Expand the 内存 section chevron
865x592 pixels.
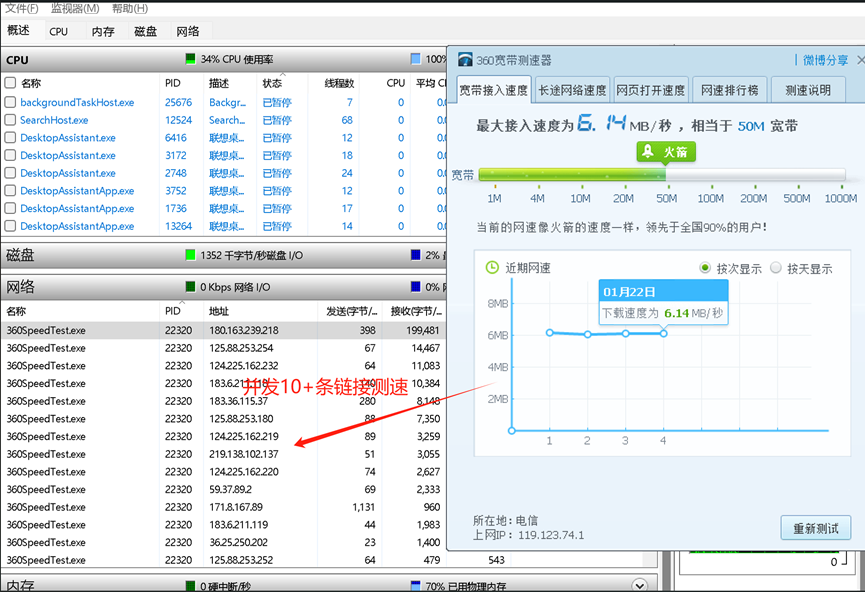pyautogui.click(x=639, y=585)
